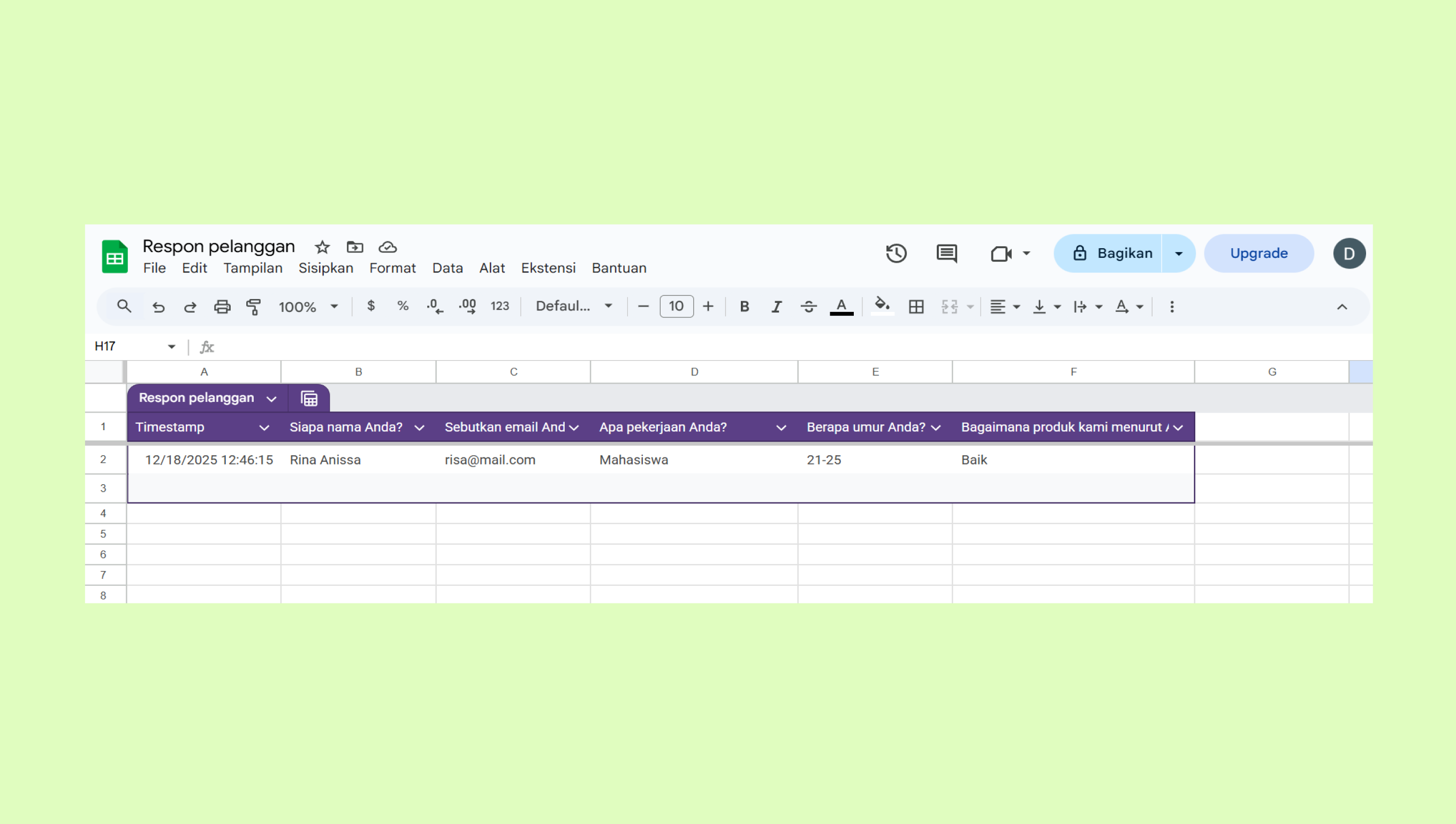Image resolution: width=1456 pixels, height=824 pixels.
Task: Open the Sisipkan menu
Action: click(x=325, y=268)
